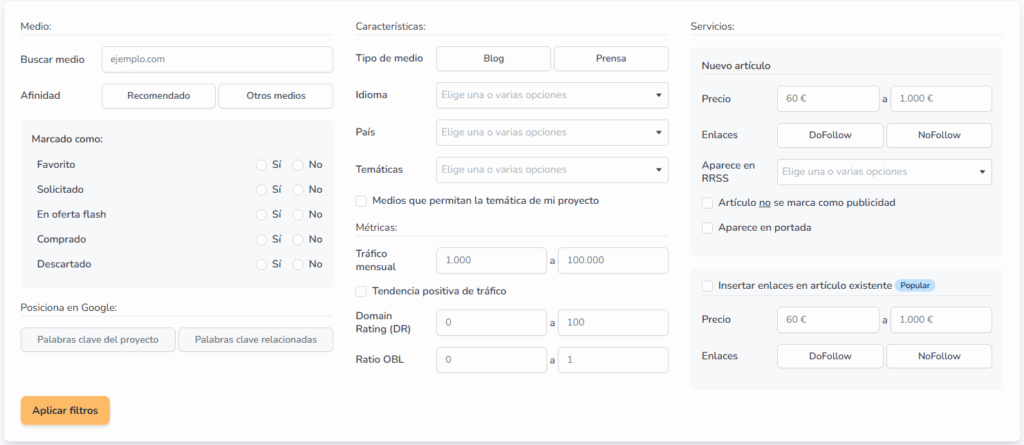Screen dimensions: 1024x445
Task: Open the Aparece en RRSS dropdown
Action: point(884,173)
